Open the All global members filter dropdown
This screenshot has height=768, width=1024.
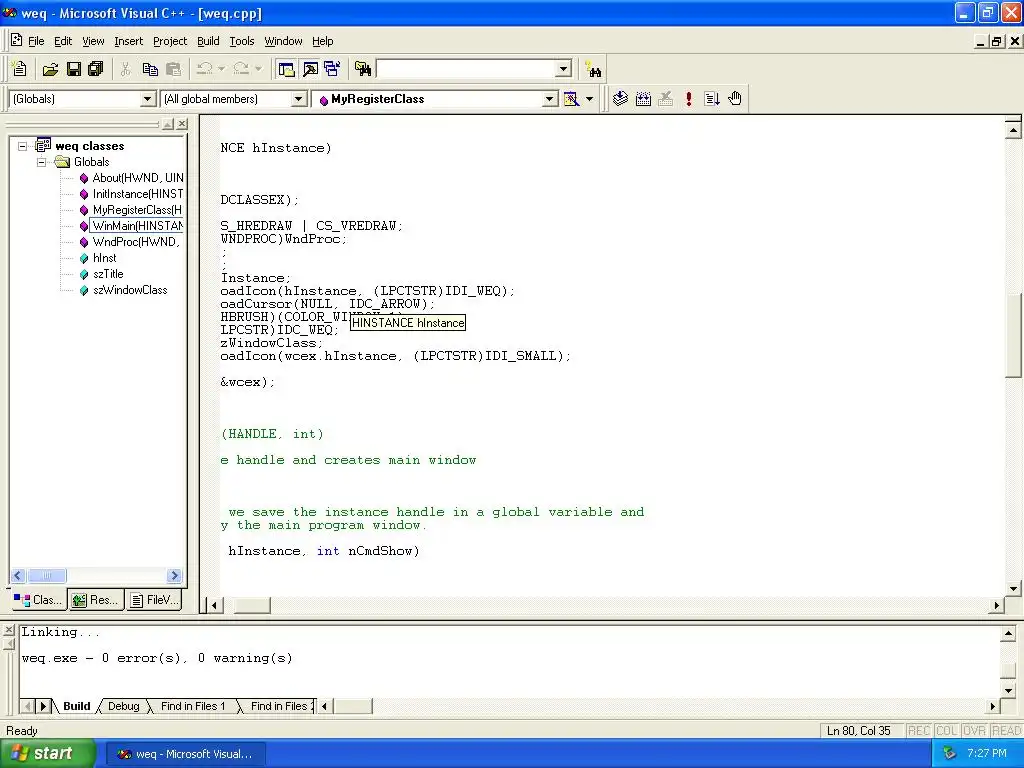[x=298, y=99]
